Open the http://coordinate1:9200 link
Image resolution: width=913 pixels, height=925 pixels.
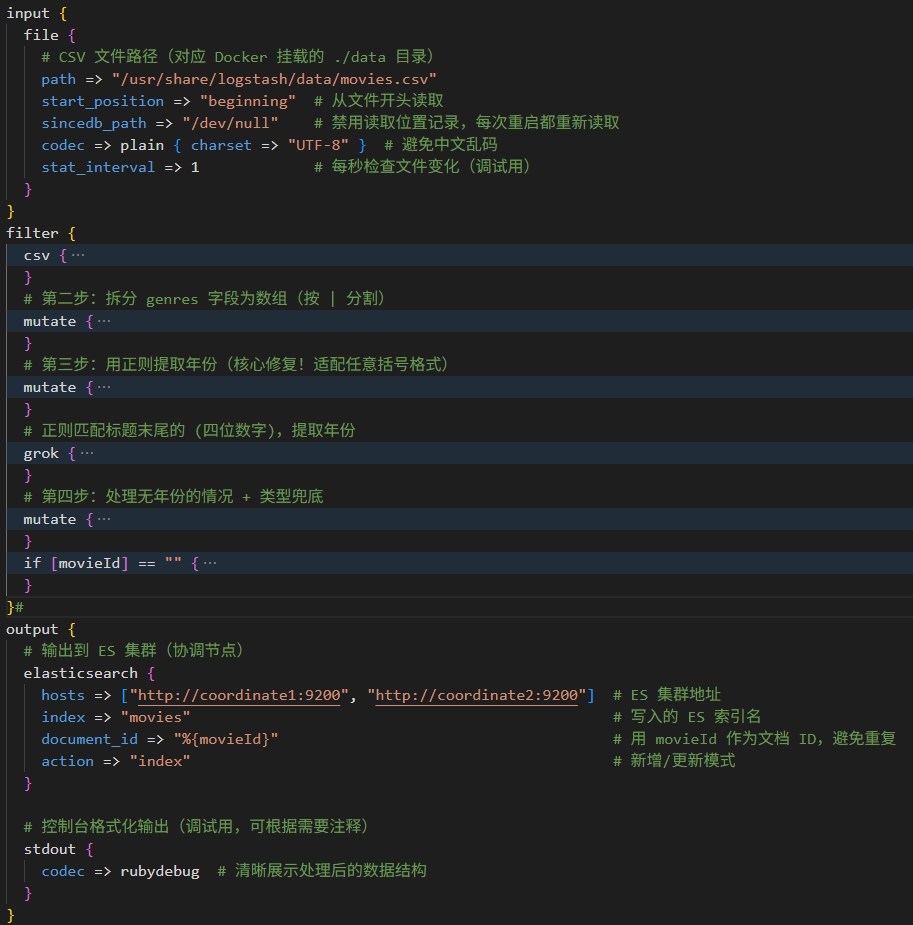pyautogui.click(x=239, y=696)
